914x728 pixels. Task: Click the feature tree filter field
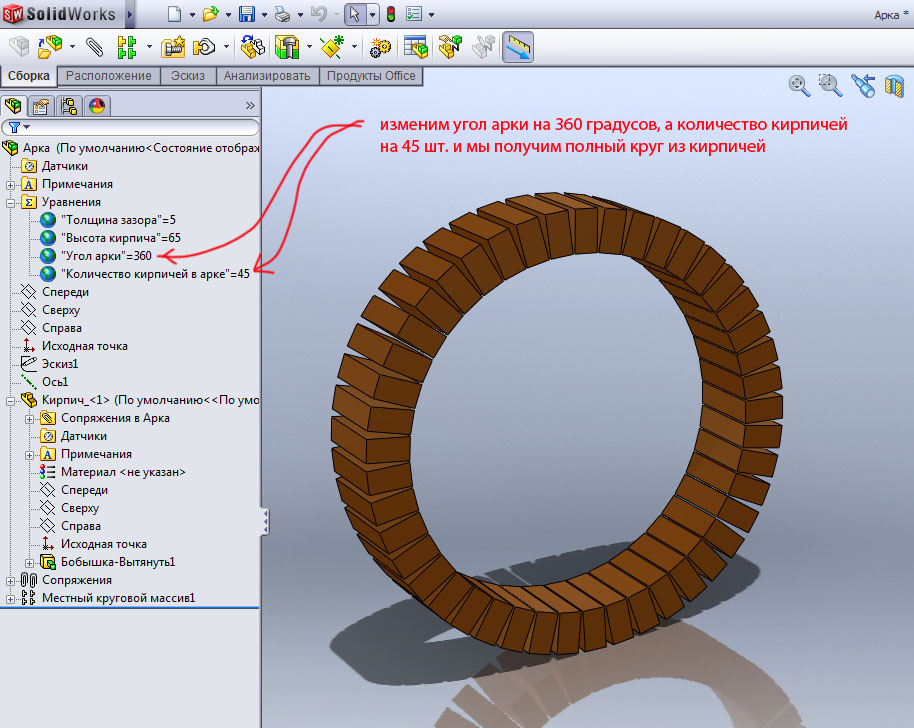(140, 127)
